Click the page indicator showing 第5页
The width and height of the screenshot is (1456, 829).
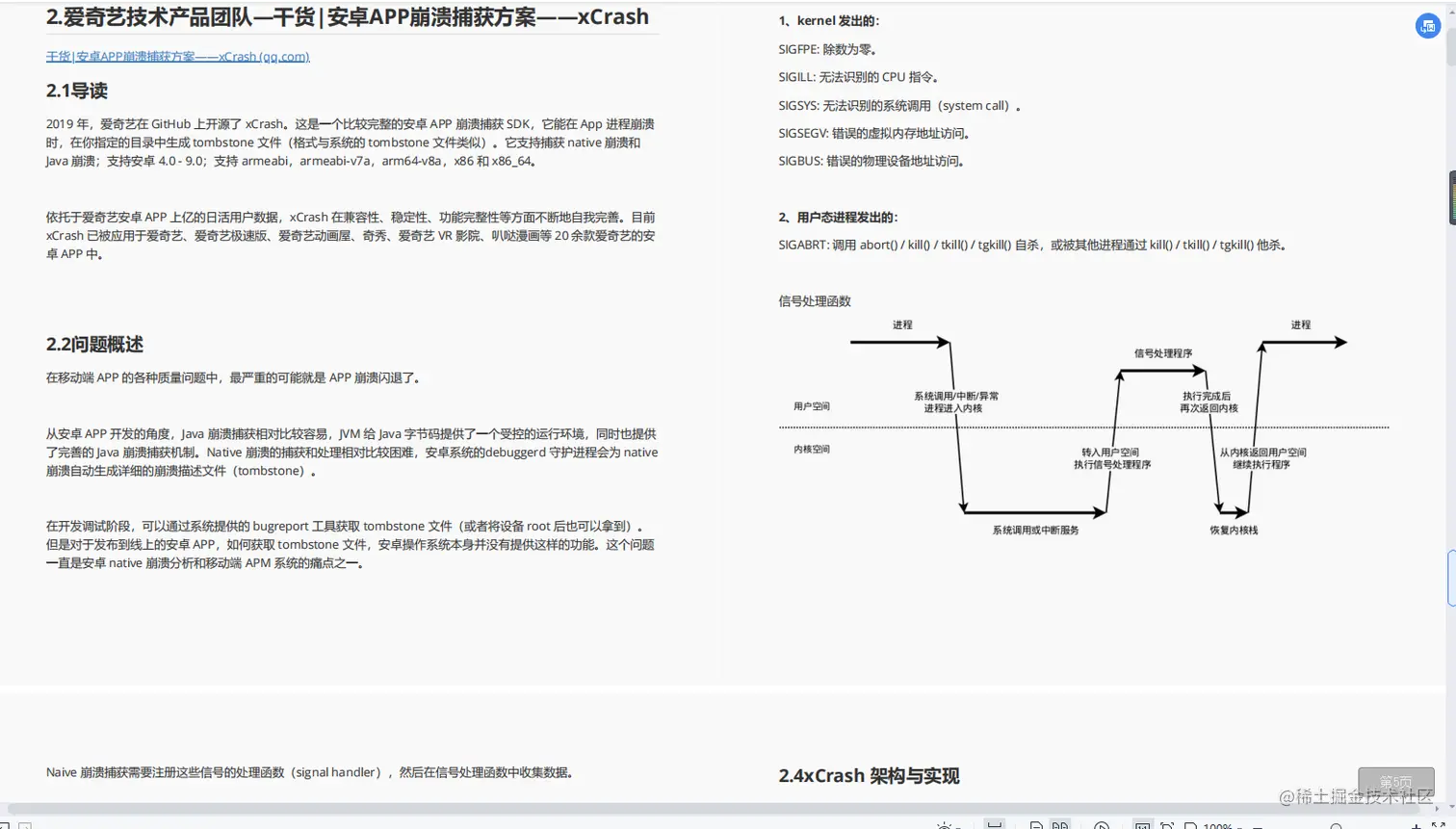pos(1396,782)
